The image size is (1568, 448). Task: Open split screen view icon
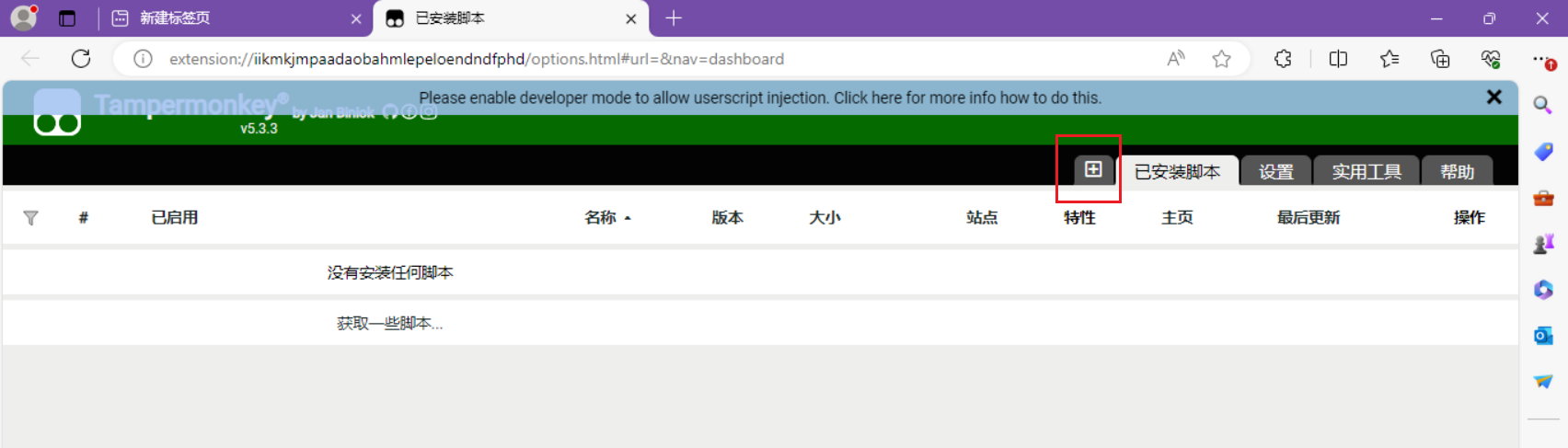(x=1338, y=59)
